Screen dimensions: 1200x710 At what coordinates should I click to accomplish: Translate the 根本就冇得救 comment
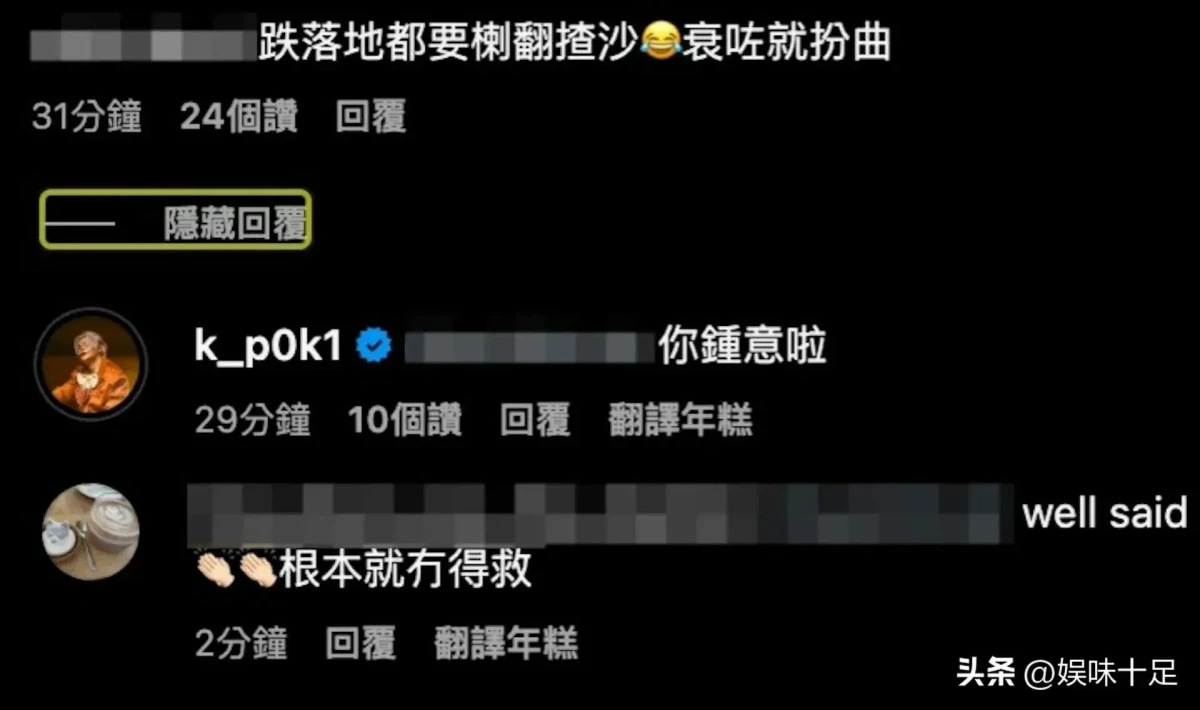click(506, 643)
